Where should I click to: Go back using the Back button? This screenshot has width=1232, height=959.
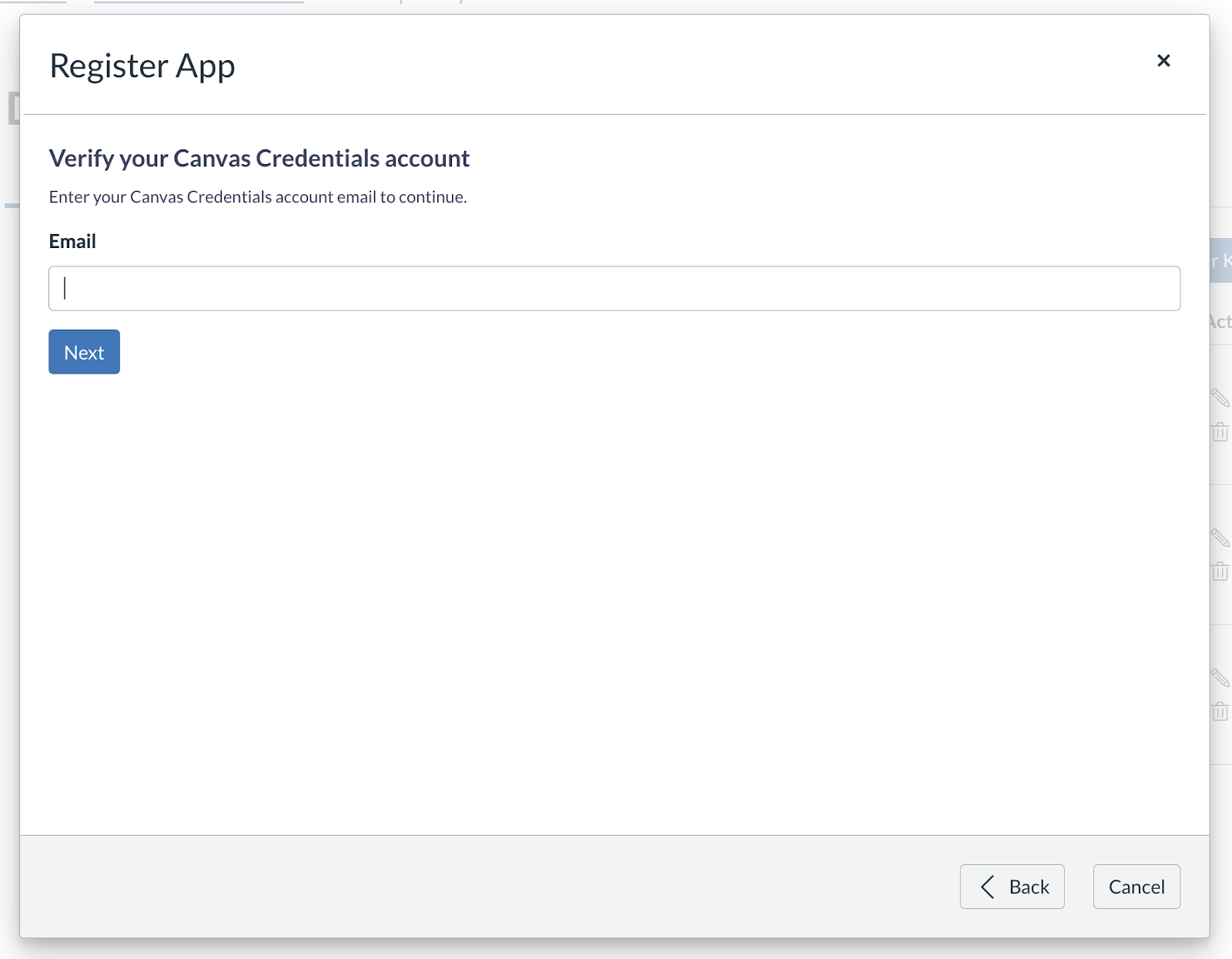[1012, 887]
